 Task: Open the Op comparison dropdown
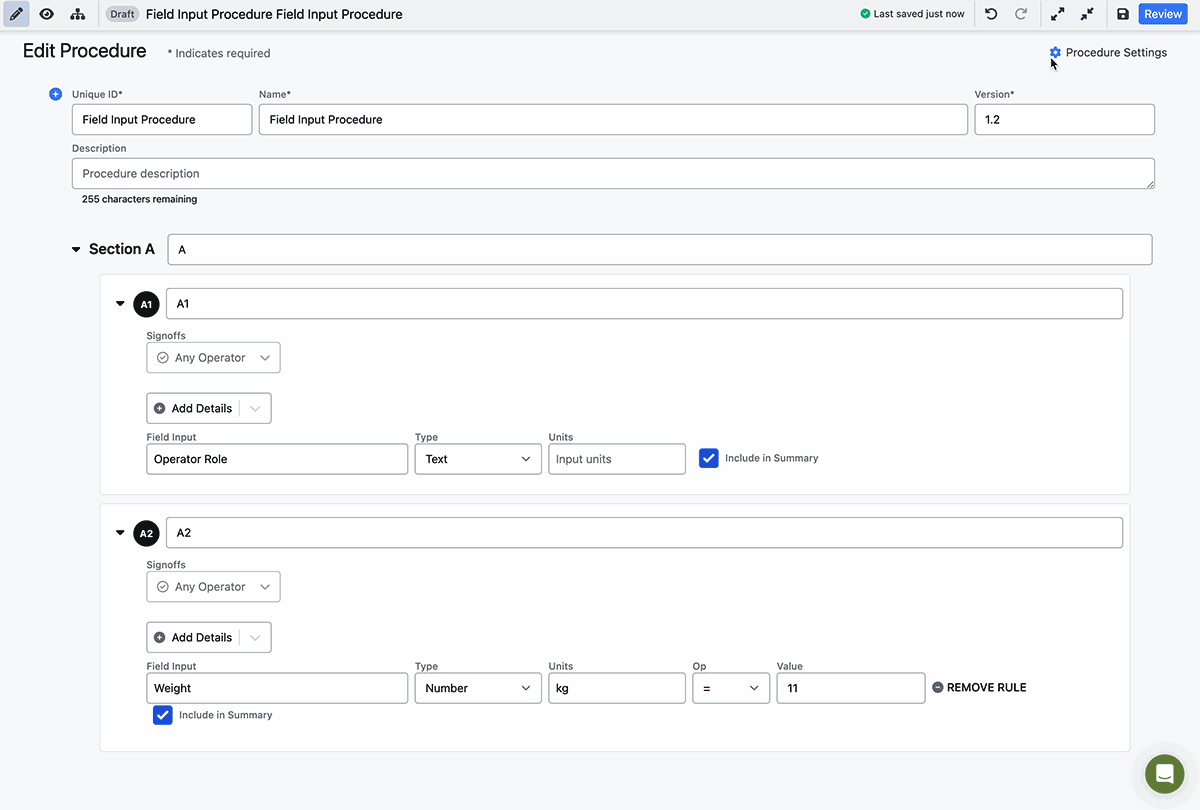coord(731,688)
